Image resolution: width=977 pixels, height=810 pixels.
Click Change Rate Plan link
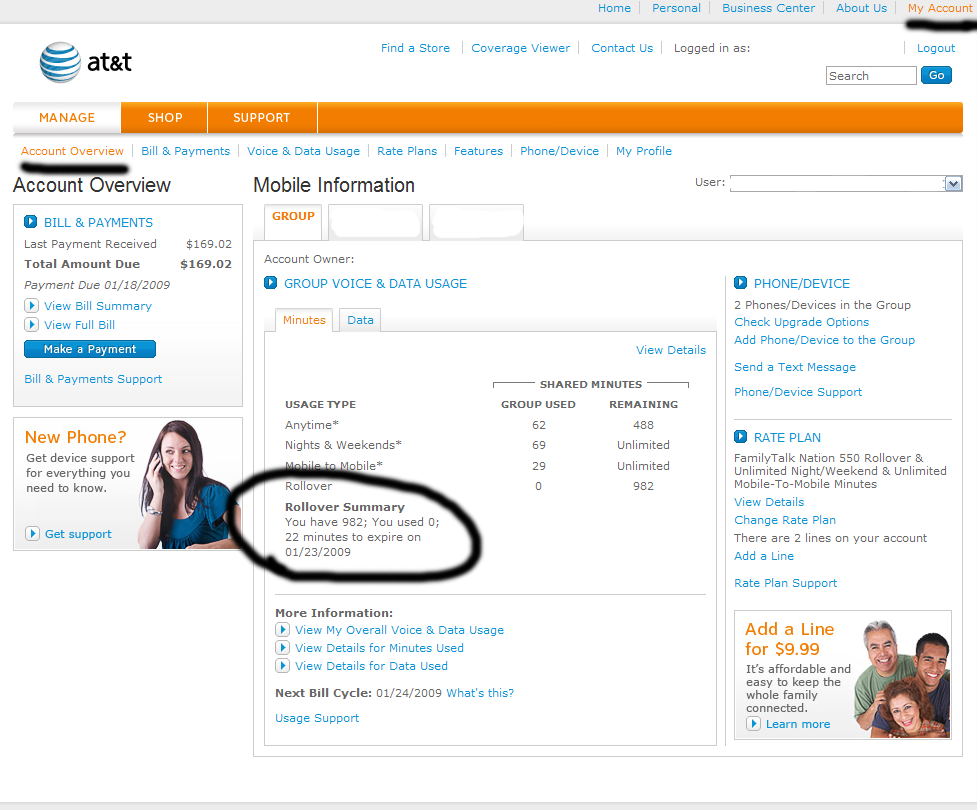pyautogui.click(x=784, y=520)
